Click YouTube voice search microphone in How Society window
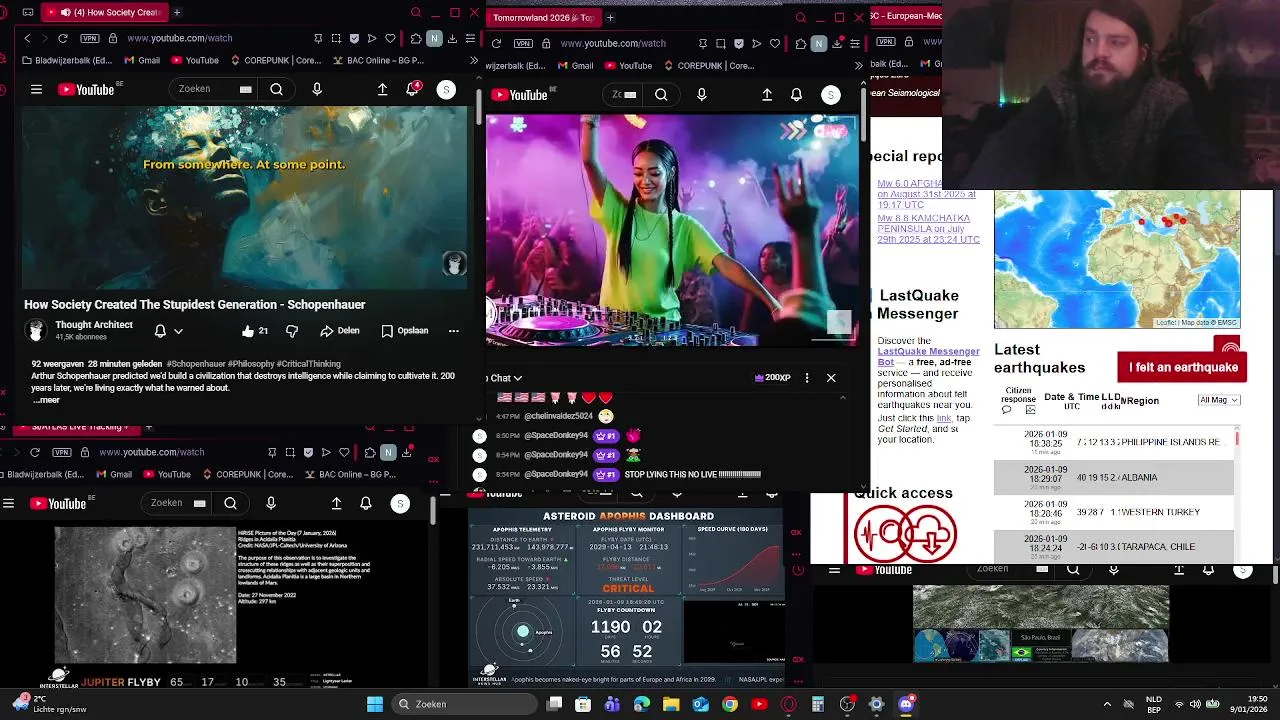 tap(317, 89)
